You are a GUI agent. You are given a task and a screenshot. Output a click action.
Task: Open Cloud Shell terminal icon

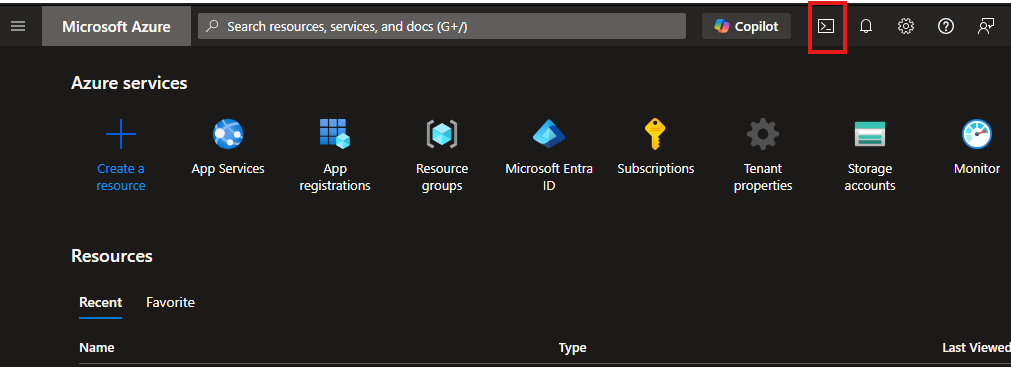click(826, 26)
